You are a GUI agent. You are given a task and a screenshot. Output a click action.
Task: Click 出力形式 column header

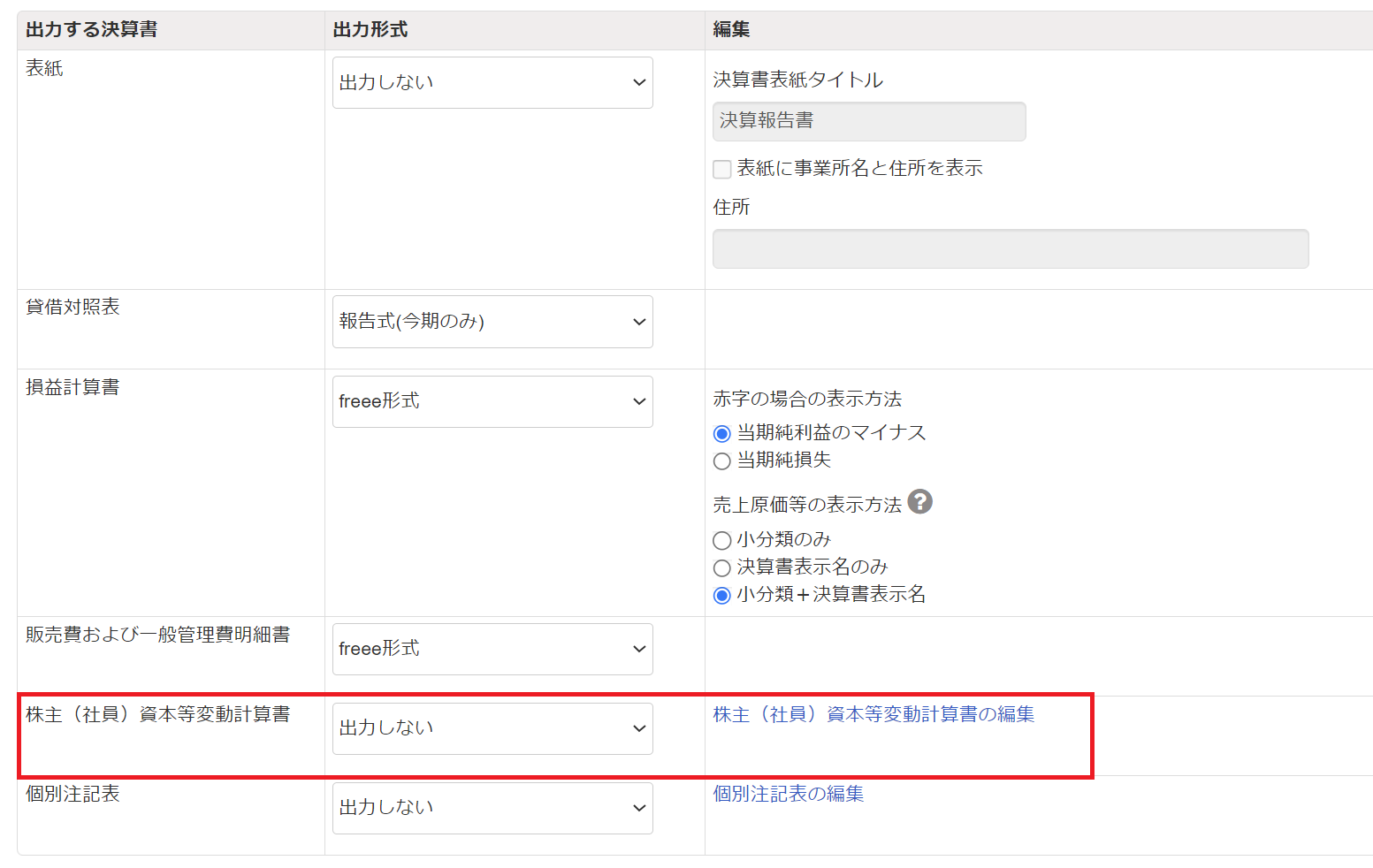370,29
